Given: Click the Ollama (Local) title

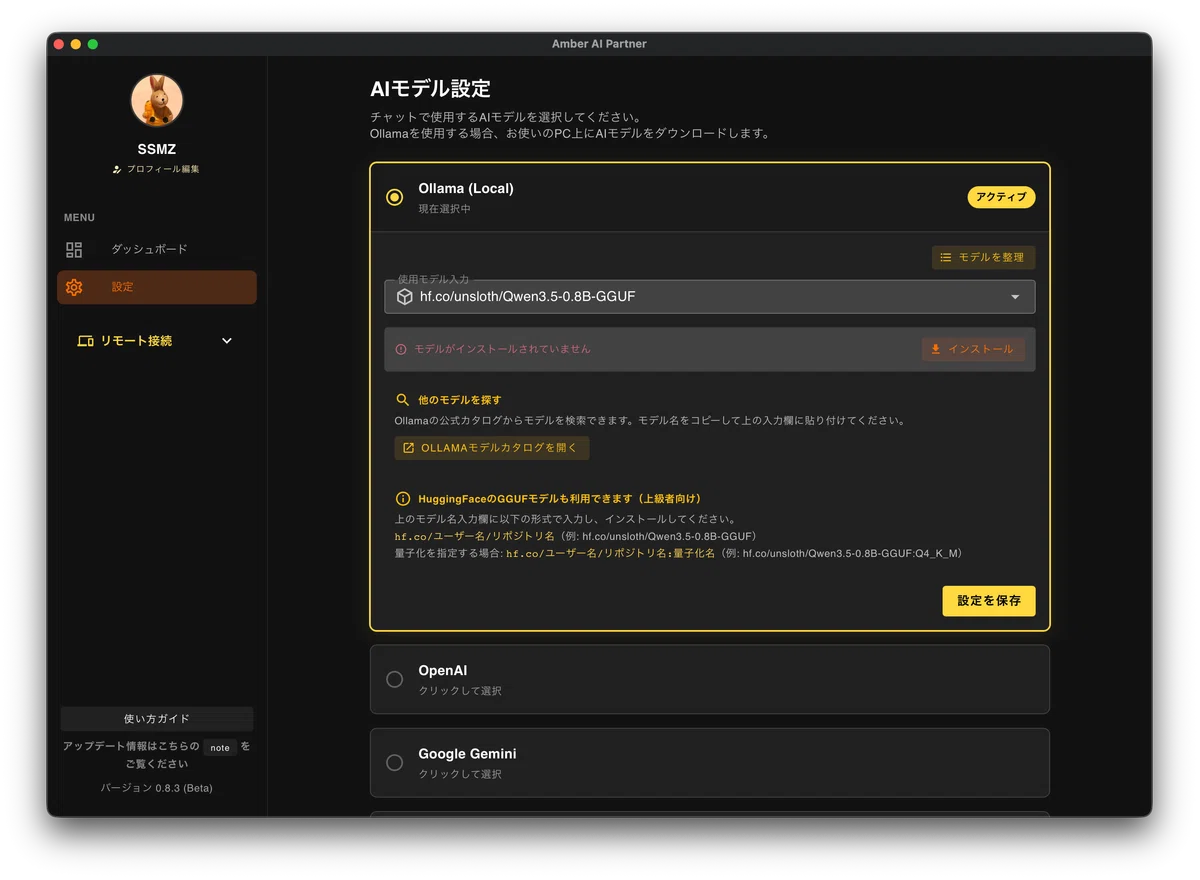Looking at the screenshot, I should tap(466, 188).
